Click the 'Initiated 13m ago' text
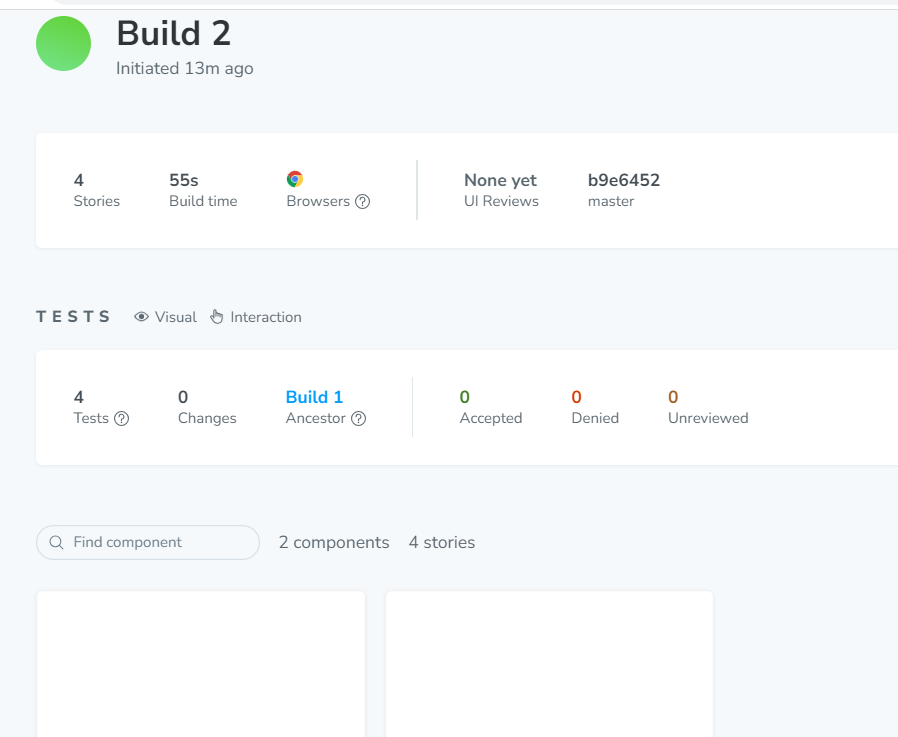This screenshot has height=737, width=898. [184, 68]
